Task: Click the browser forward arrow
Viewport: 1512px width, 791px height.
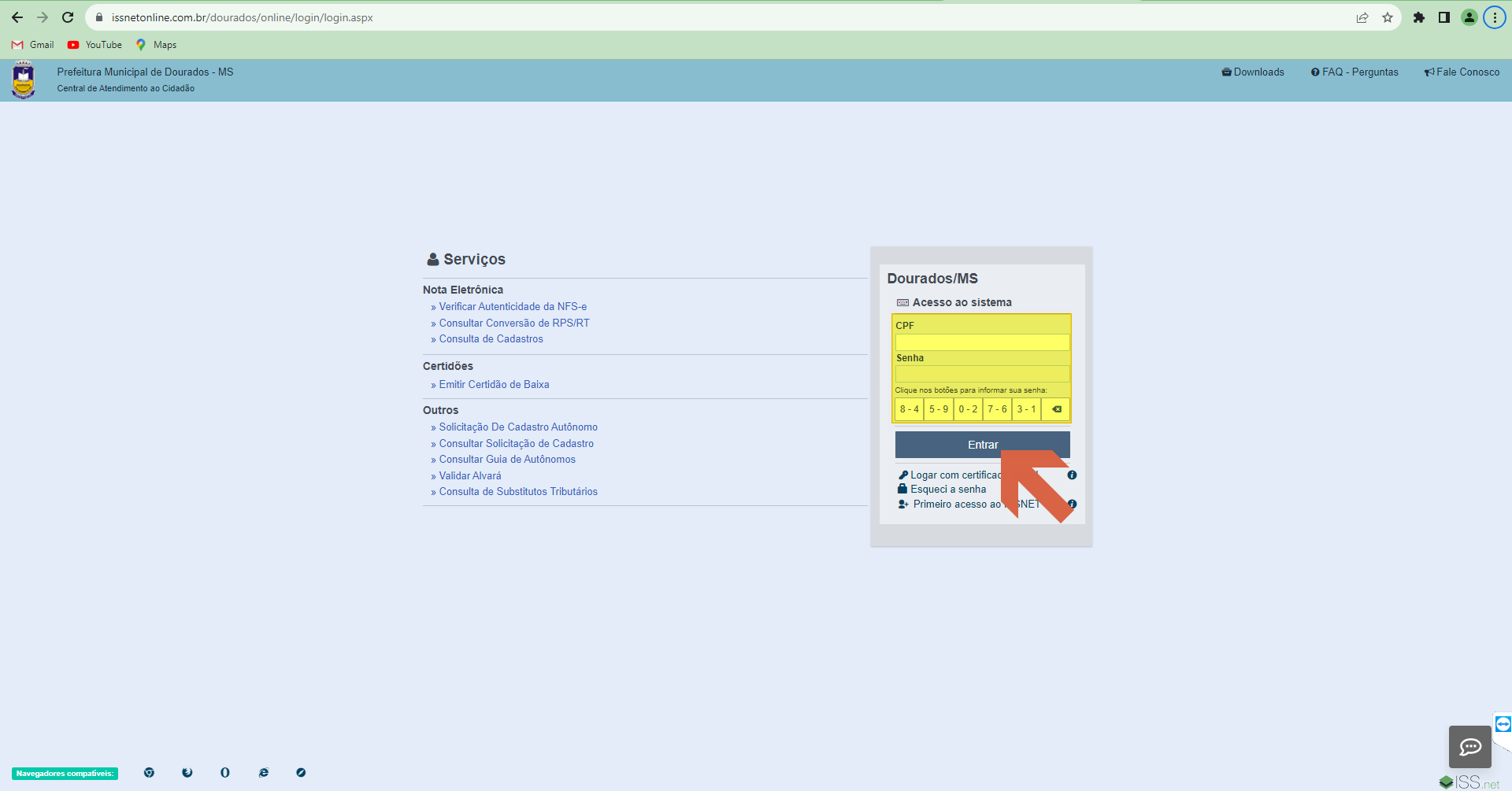Action: (x=43, y=17)
